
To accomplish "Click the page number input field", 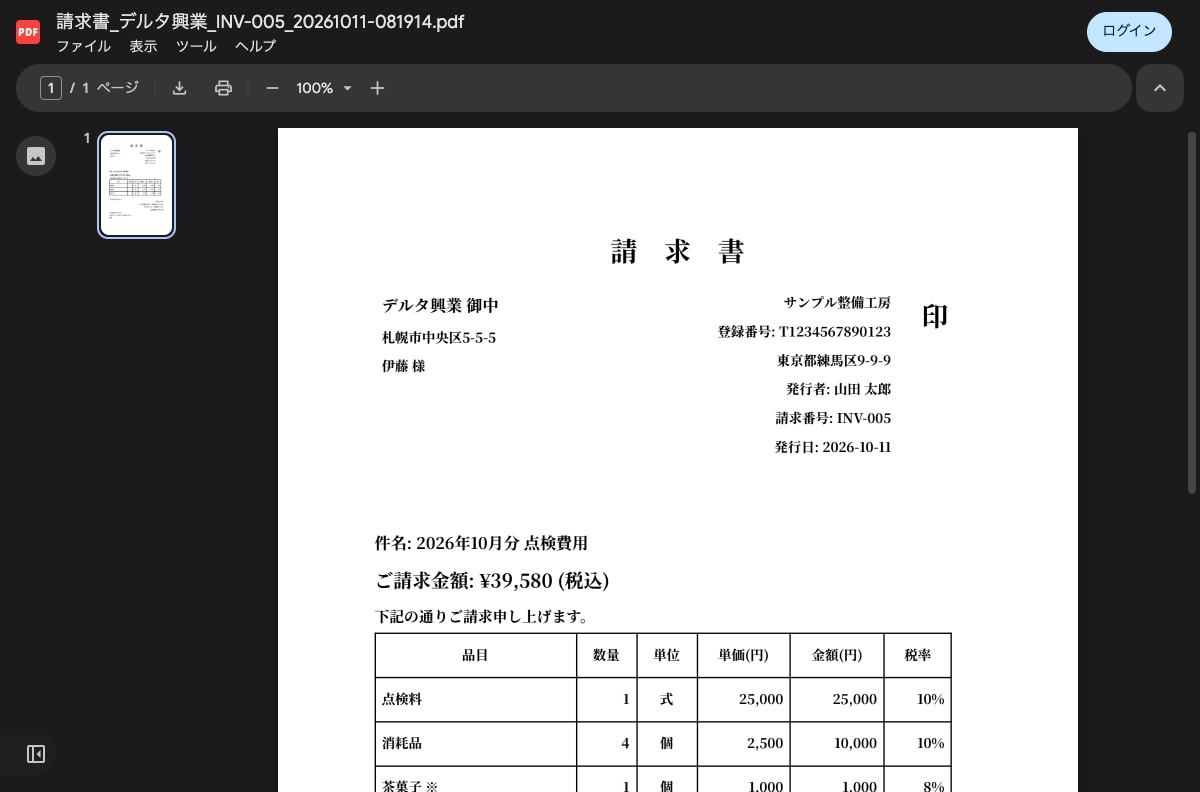I will [51, 88].
